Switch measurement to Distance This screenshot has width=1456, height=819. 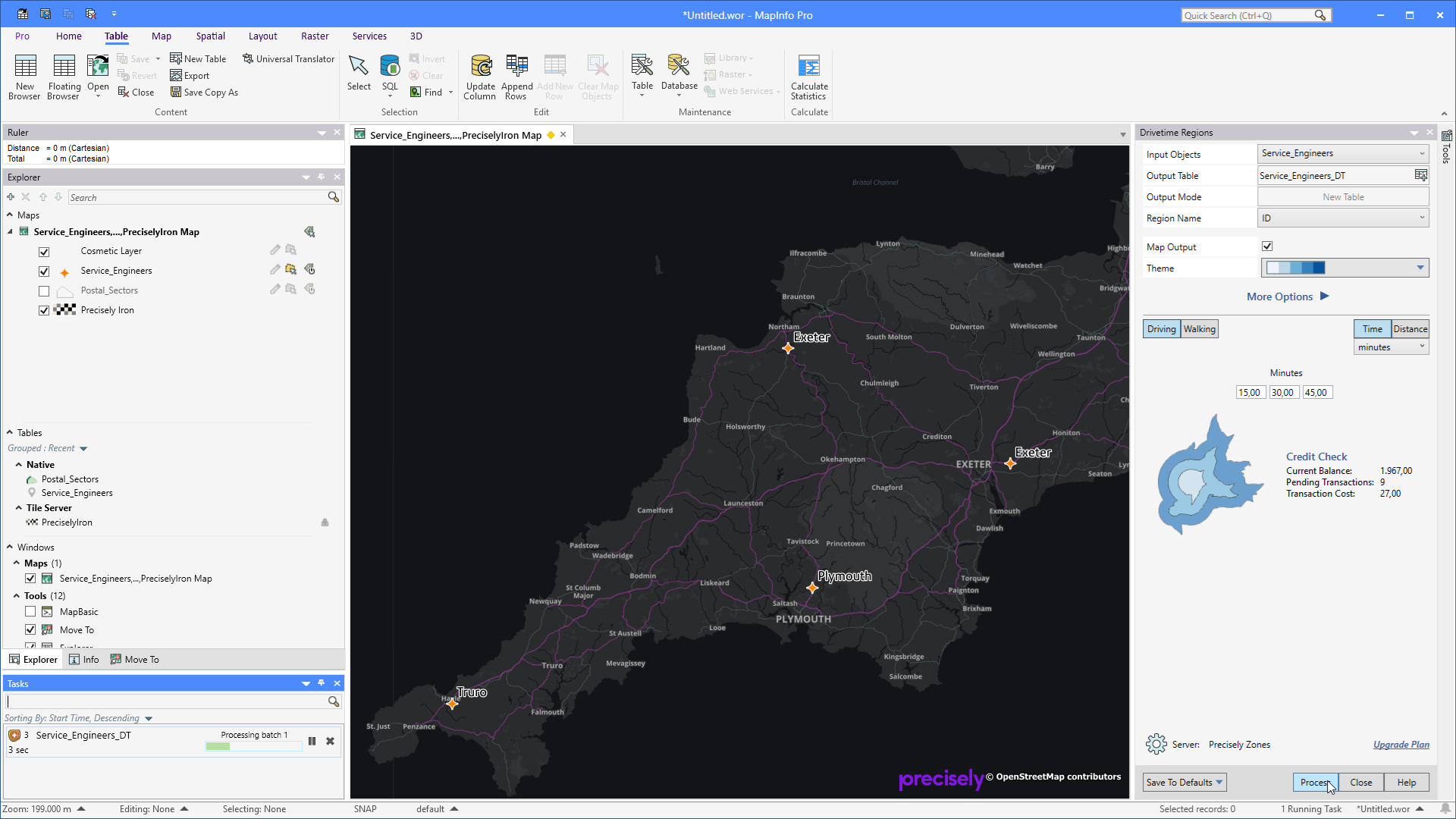click(x=1410, y=328)
